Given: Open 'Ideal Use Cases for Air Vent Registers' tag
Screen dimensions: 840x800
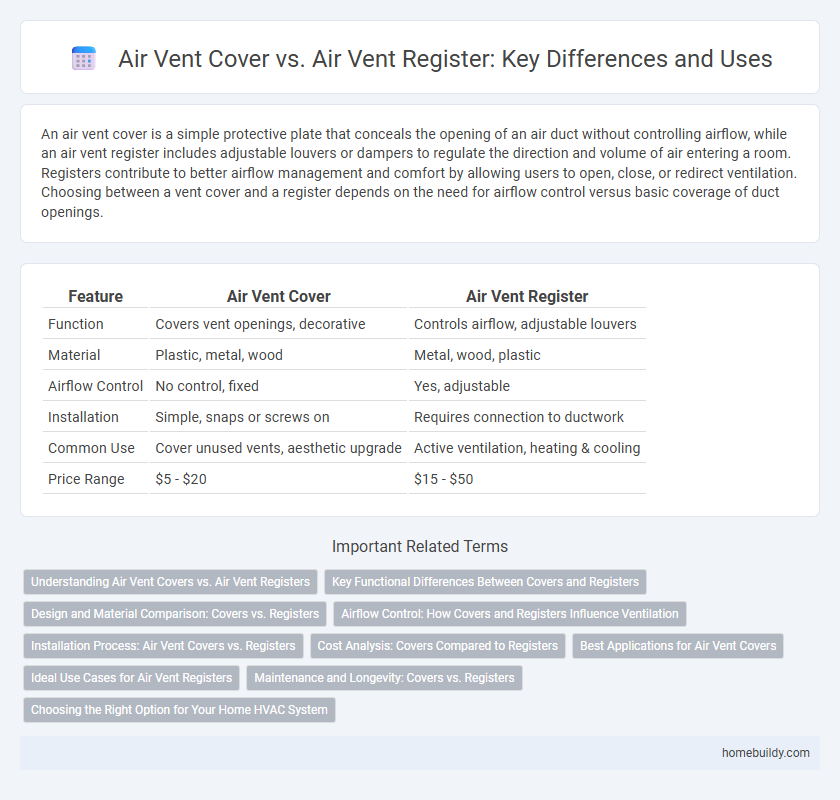Looking at the screenshot, I should [131, 678].
